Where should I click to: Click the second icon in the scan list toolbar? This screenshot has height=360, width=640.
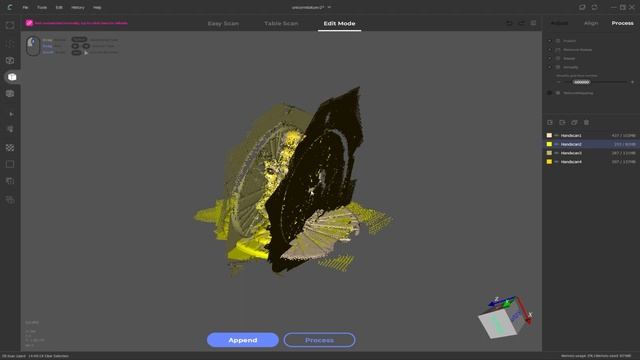(x=562, y=122)
